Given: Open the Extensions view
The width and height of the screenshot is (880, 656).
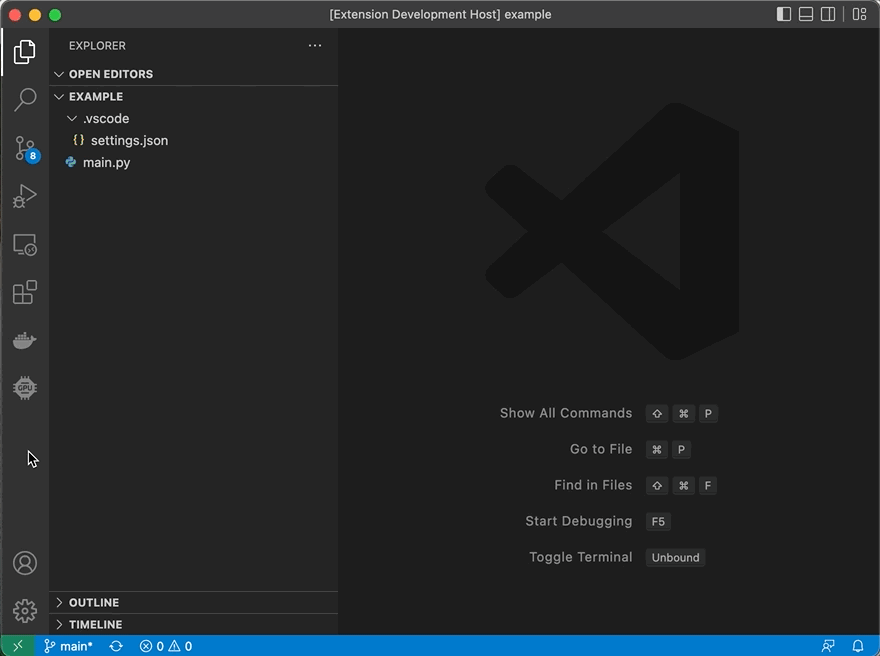Looking at the screenshot, I should pos(25,292).
